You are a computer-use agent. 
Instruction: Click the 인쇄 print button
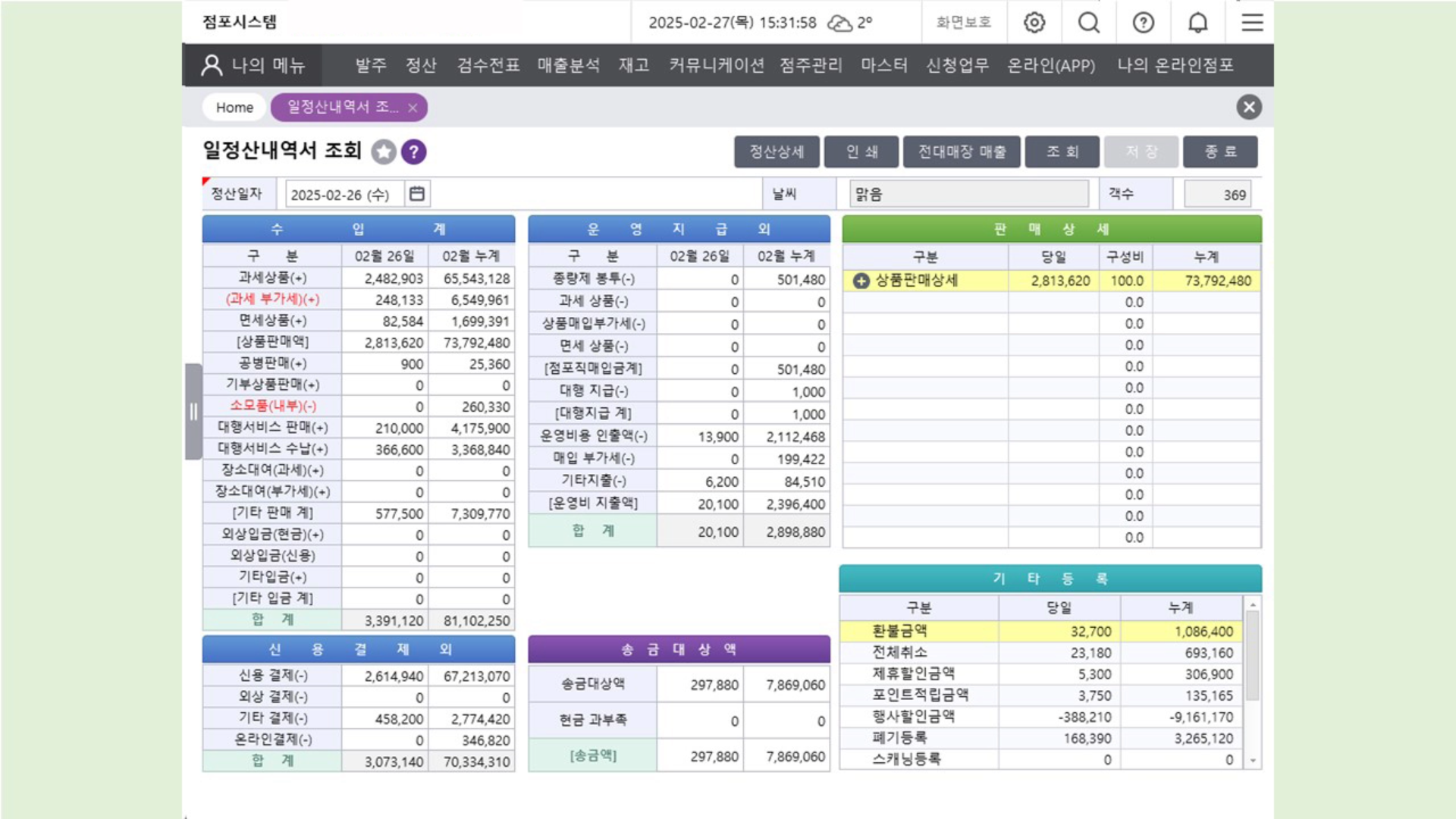[861, 152]
